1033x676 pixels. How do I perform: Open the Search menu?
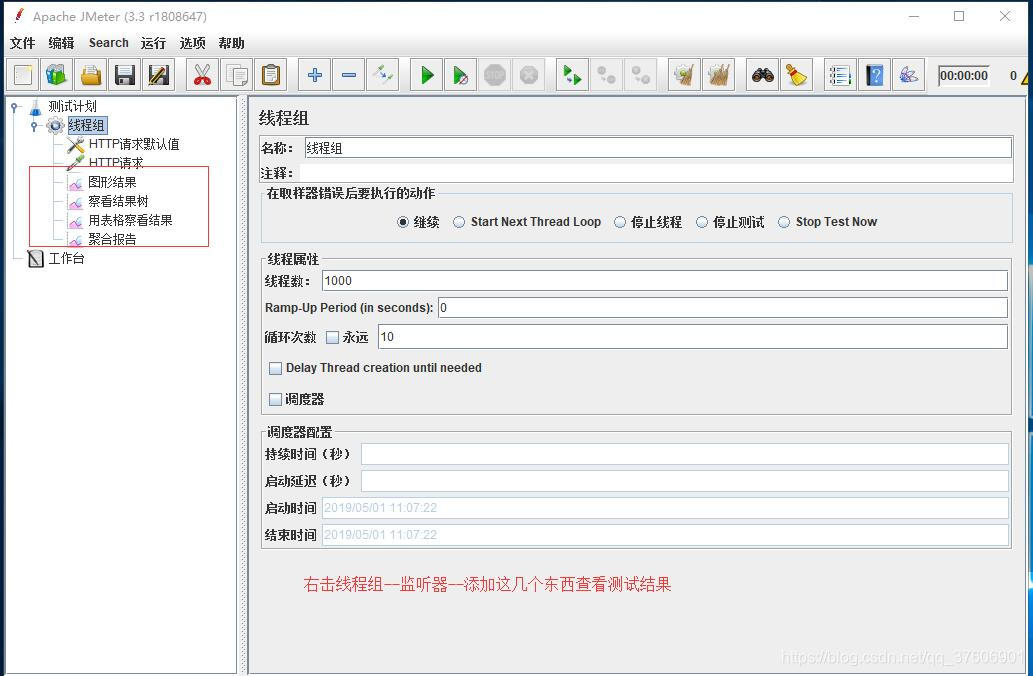pyautogui.click(x=109, y=43)
